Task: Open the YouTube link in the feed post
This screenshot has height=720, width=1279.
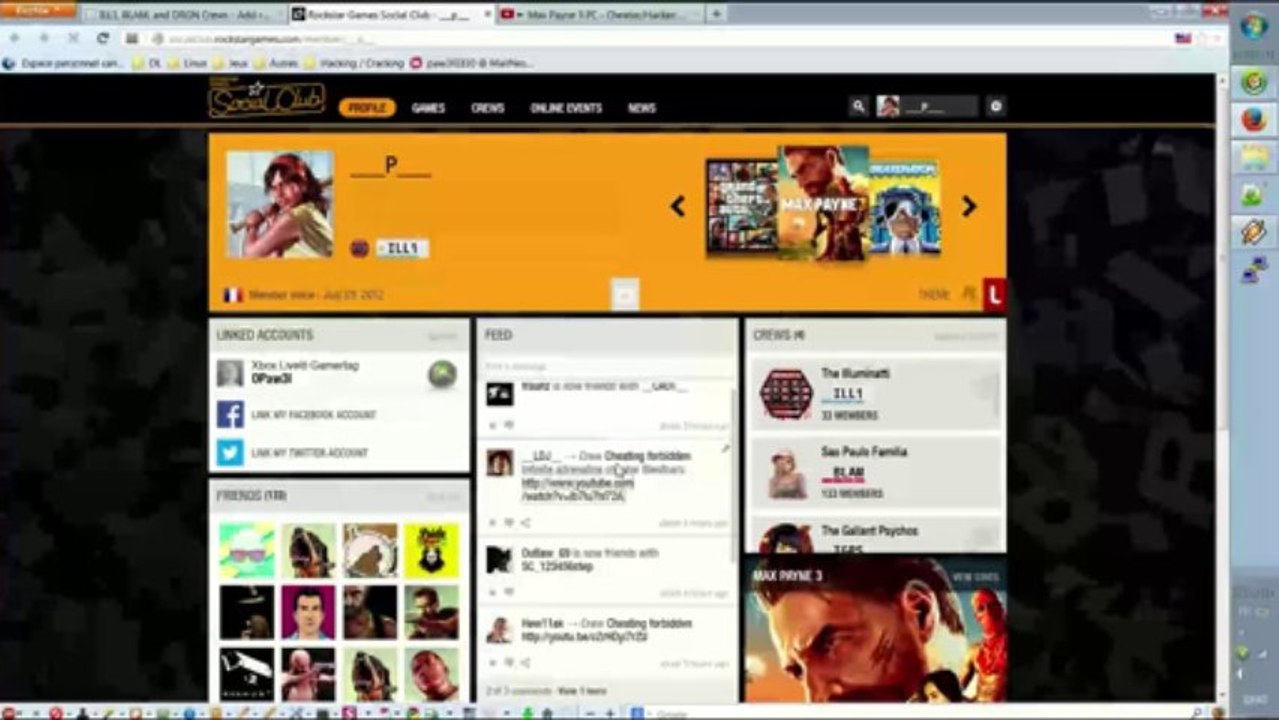Action: click(577, 489)
